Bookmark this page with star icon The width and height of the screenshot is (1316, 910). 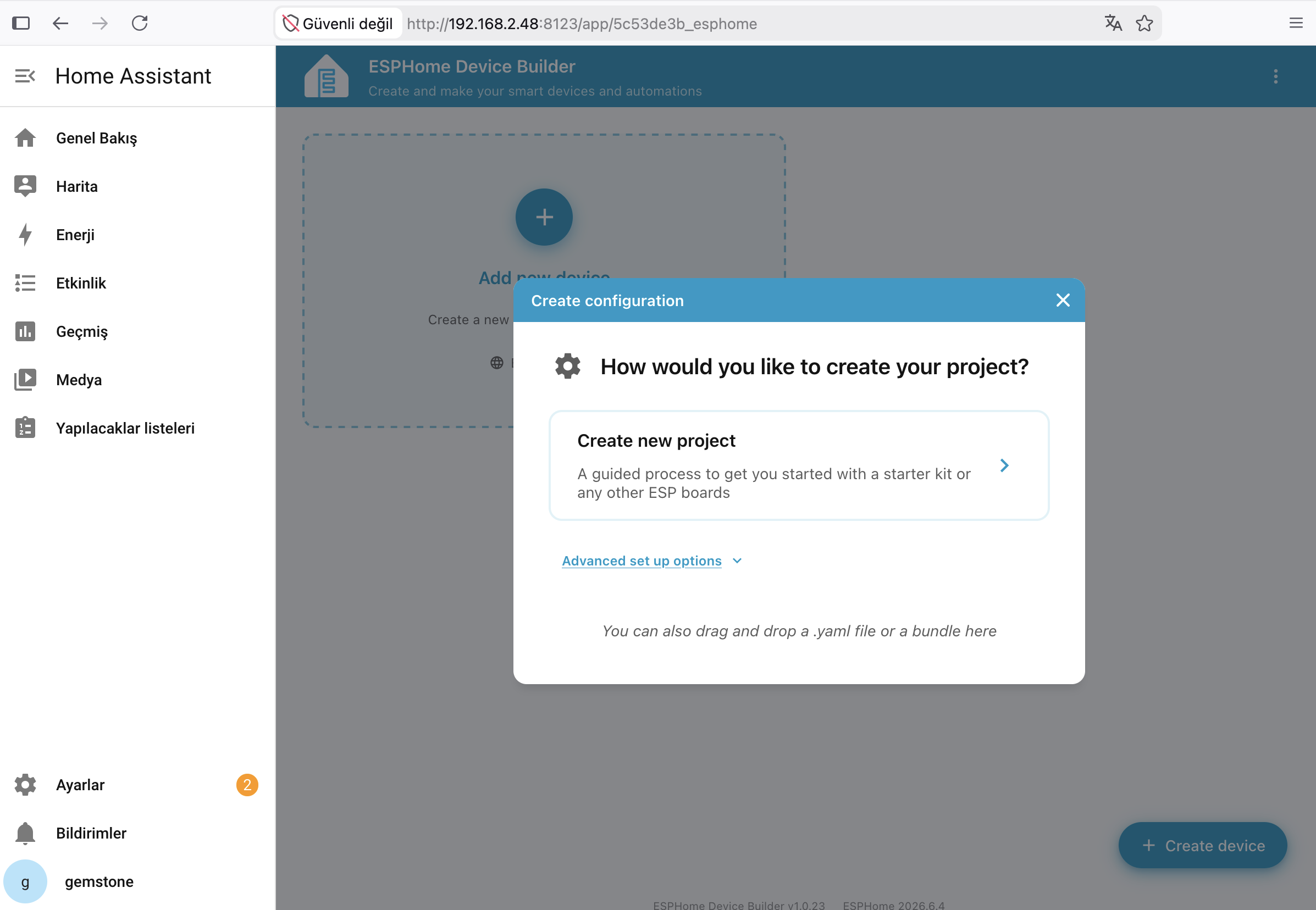[x=1144, y=24]
